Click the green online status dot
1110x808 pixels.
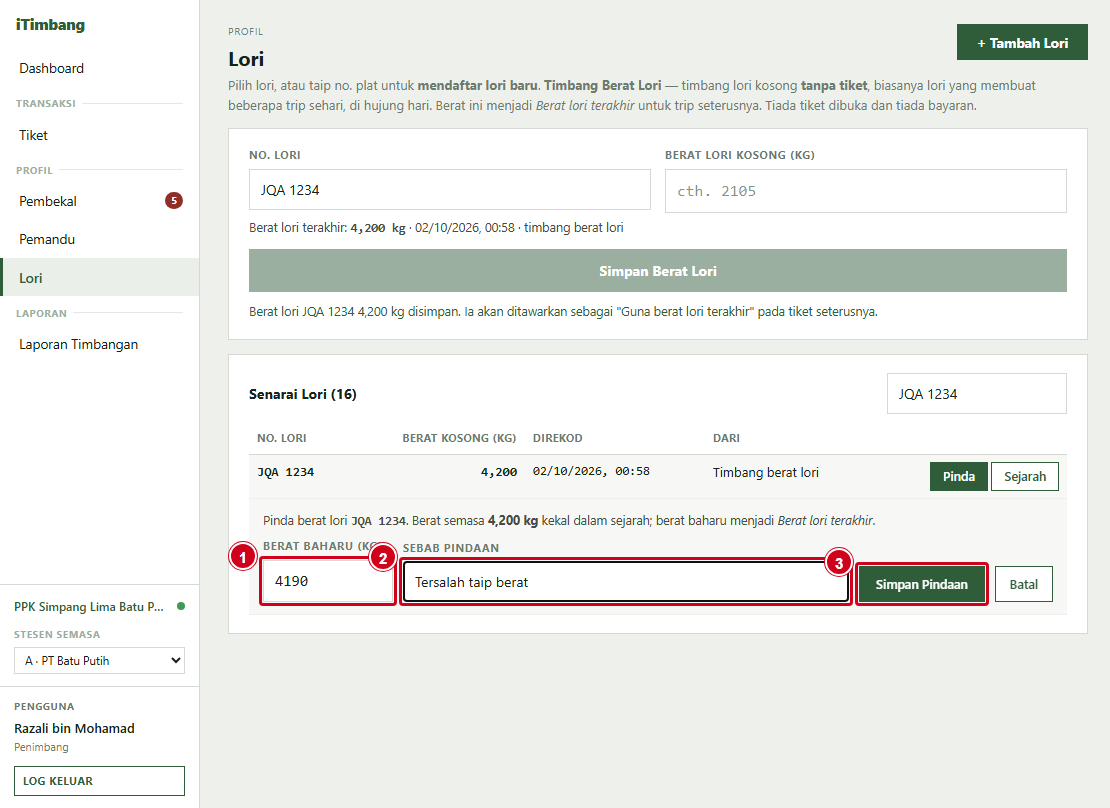[x=181, y=606]
